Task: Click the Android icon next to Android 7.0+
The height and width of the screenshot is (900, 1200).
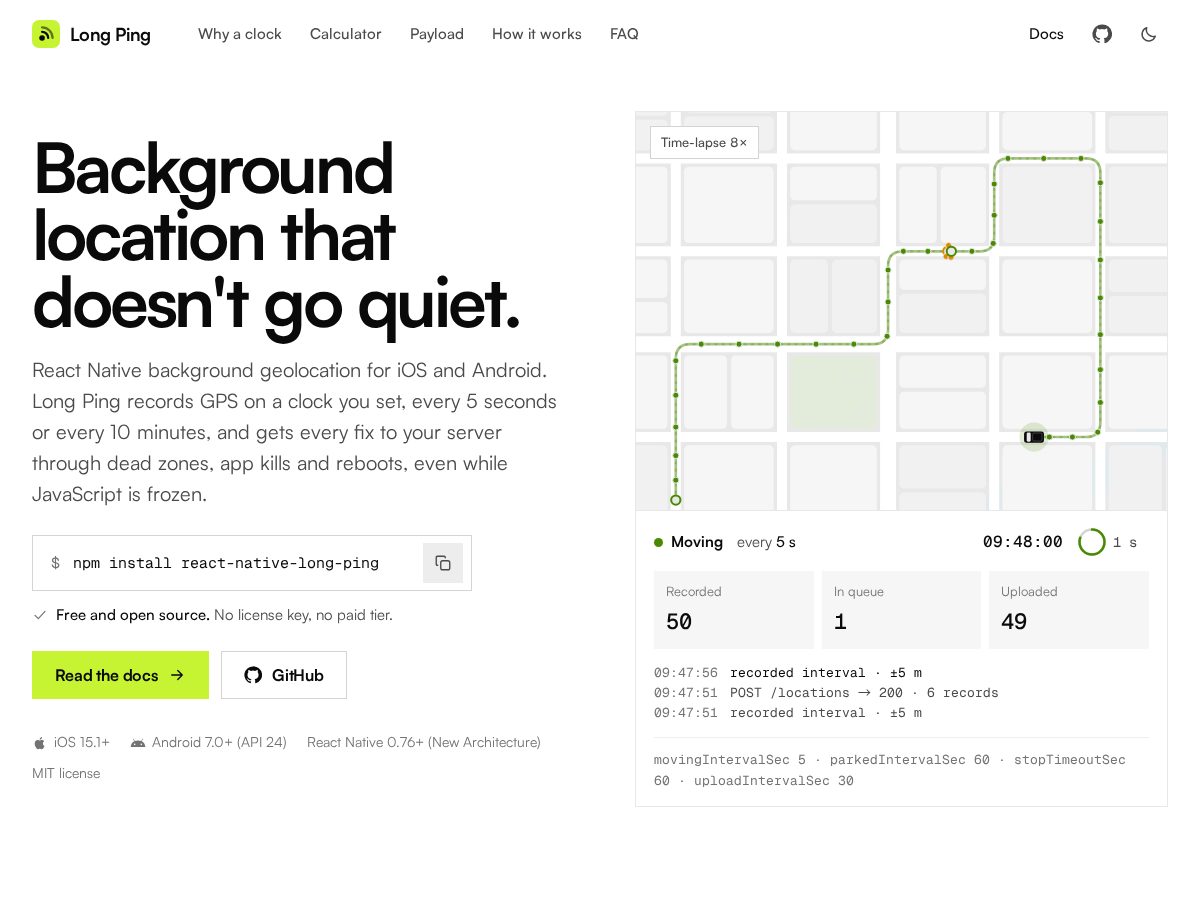Action: (x=138, y=743)
